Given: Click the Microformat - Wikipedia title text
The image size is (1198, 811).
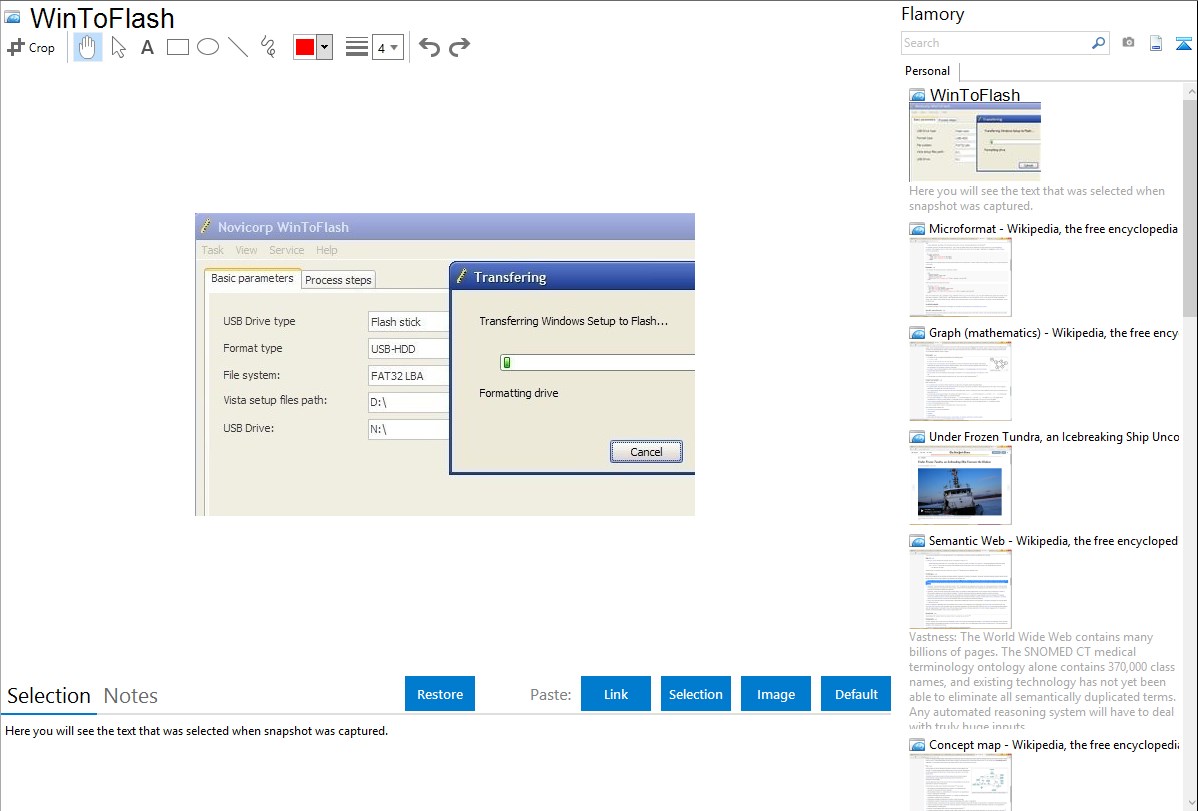Looking at the screenshot, I should 1053,229.
